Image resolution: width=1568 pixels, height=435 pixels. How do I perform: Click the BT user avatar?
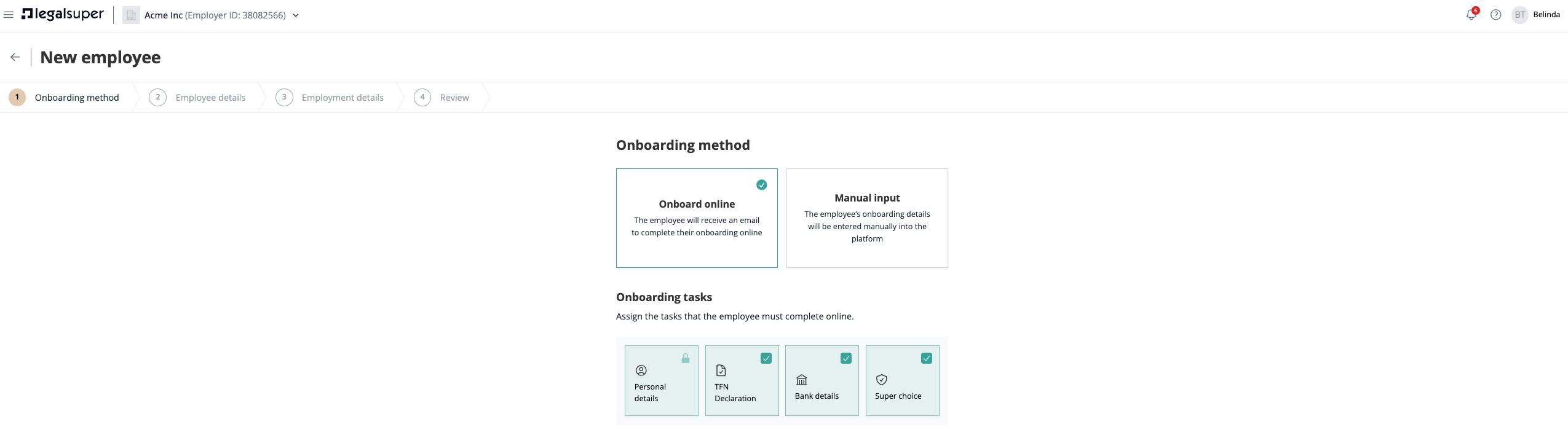1520,15
